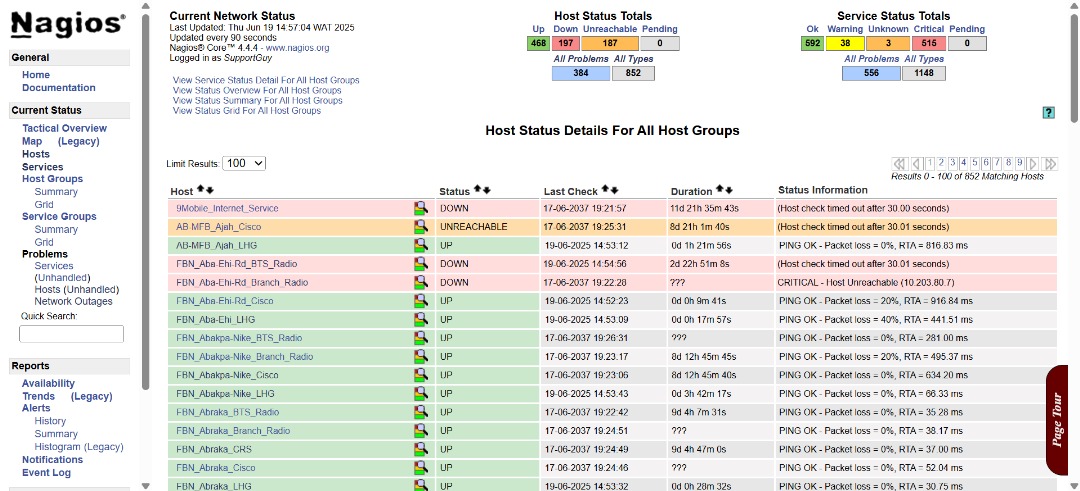The height and width of the screenshot is (491, 1080).
Task: Open the Limit Results dropdown
Action: 244,163
